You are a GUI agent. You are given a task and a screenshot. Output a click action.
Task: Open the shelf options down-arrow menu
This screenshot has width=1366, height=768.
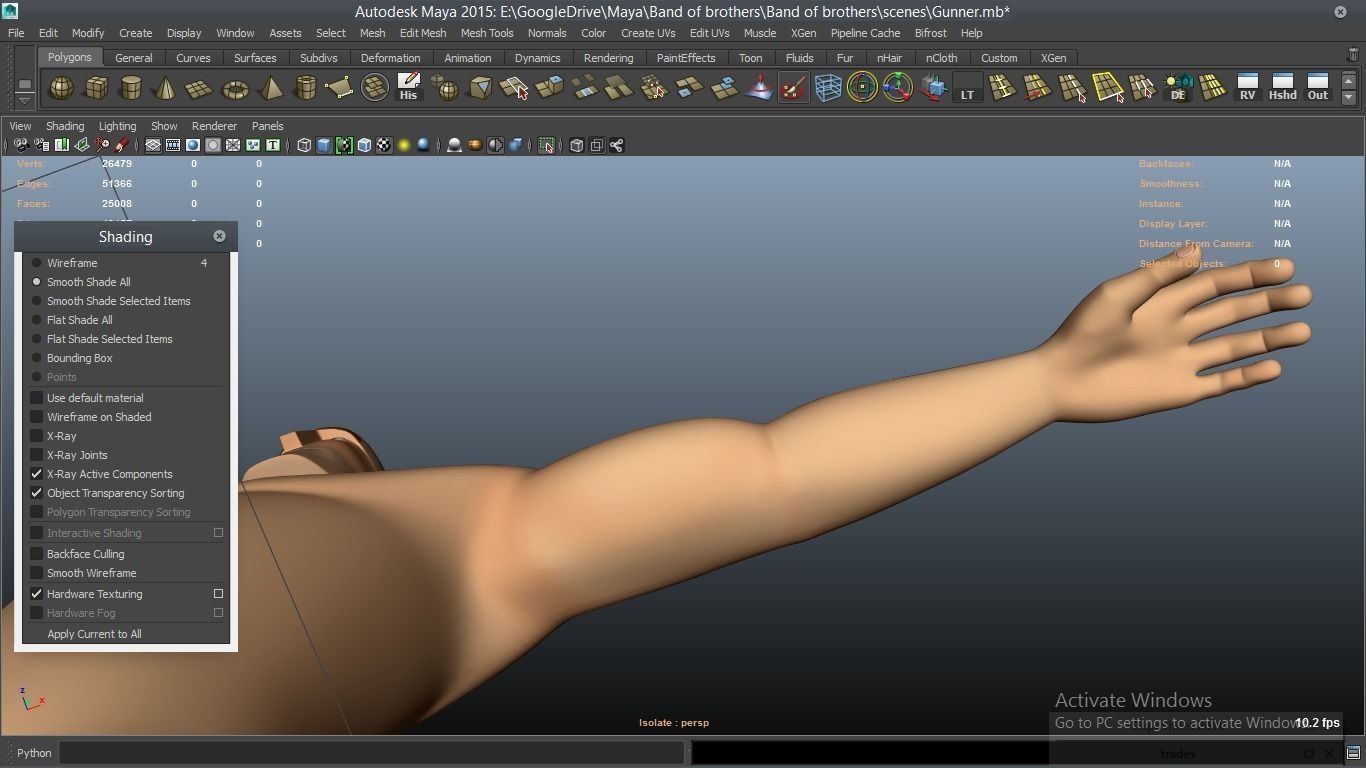25,99
